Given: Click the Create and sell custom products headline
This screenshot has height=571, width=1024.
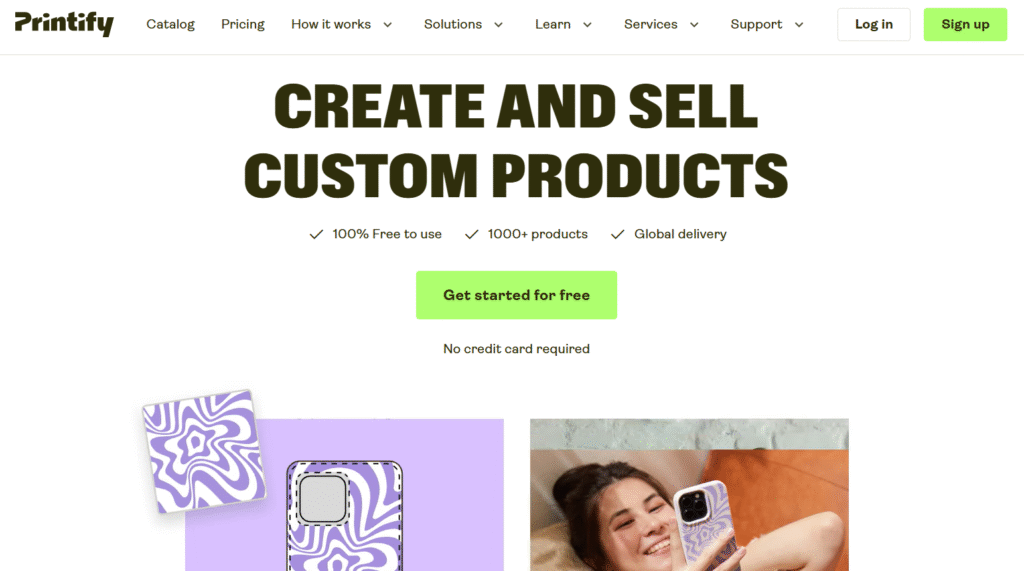Looking at the screenshot, I should [x=516, y=140].
